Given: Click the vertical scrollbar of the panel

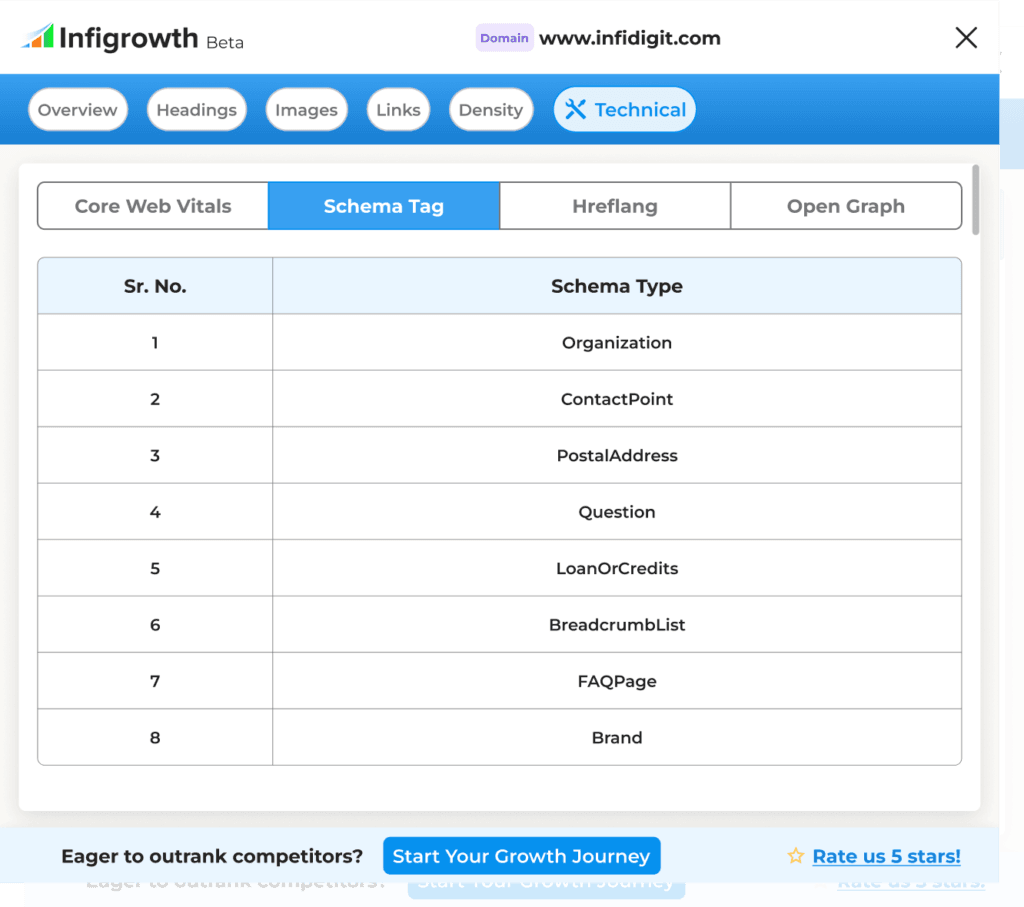Looking at the screenshot, I should 976,200.
